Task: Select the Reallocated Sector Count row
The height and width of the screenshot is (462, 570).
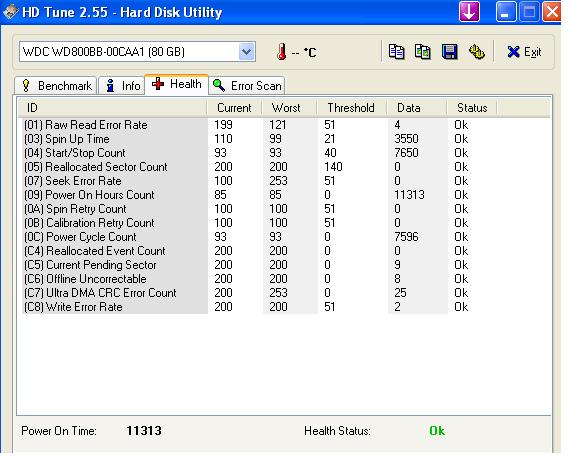Action: pos(285,167)
